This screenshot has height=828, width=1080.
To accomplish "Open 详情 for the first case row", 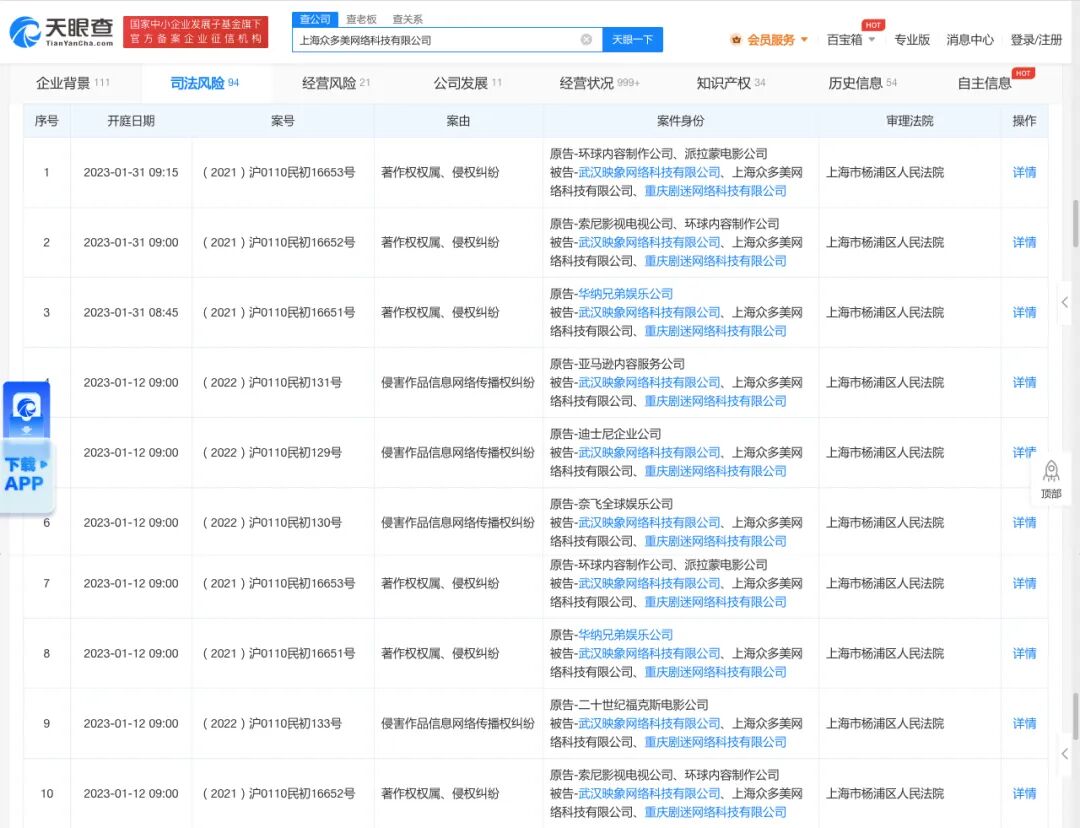I will pos(1023,172).
